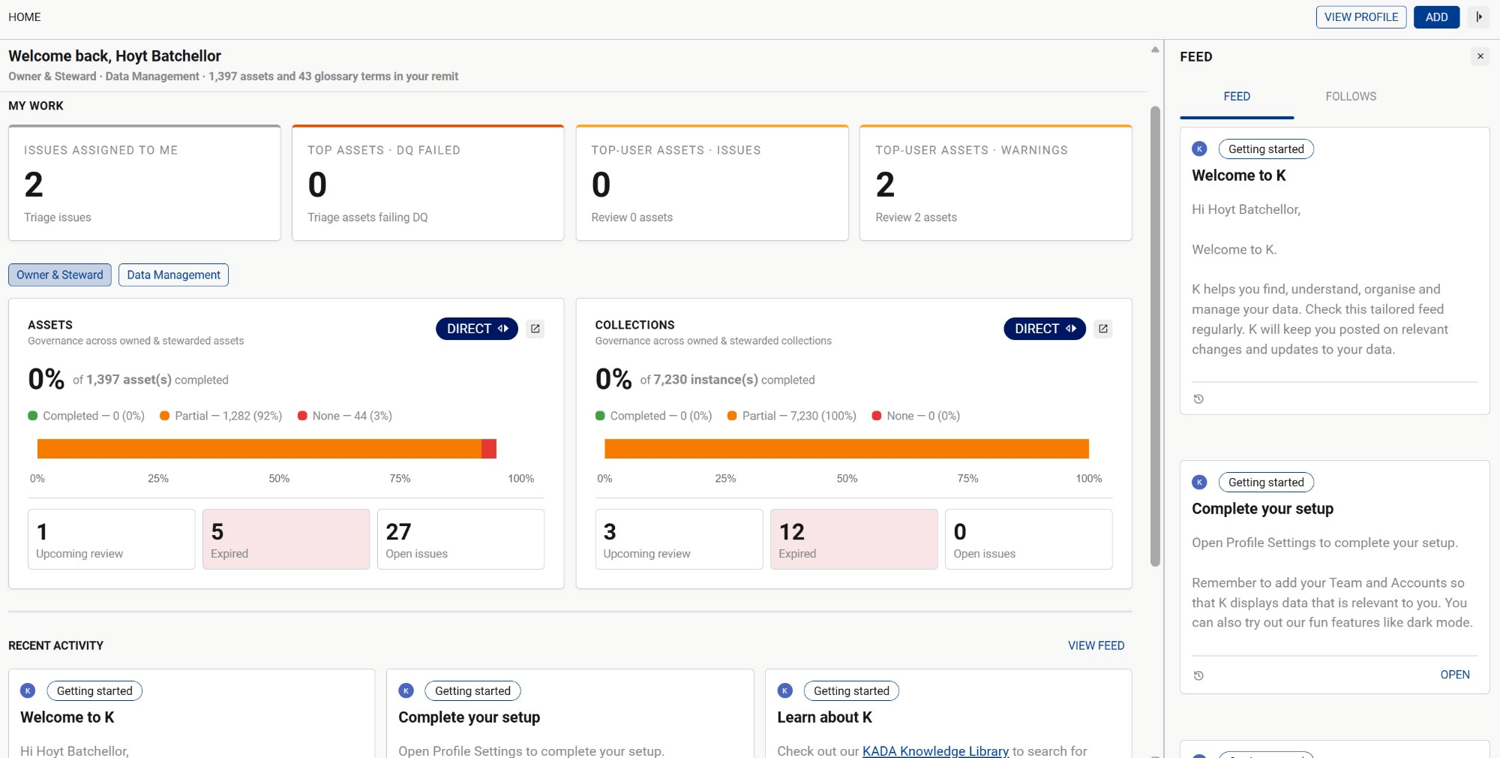Click K avatar on Complete your setup feed card
The height and width of the screenshot is (758, 1500).
(1199, 482)
